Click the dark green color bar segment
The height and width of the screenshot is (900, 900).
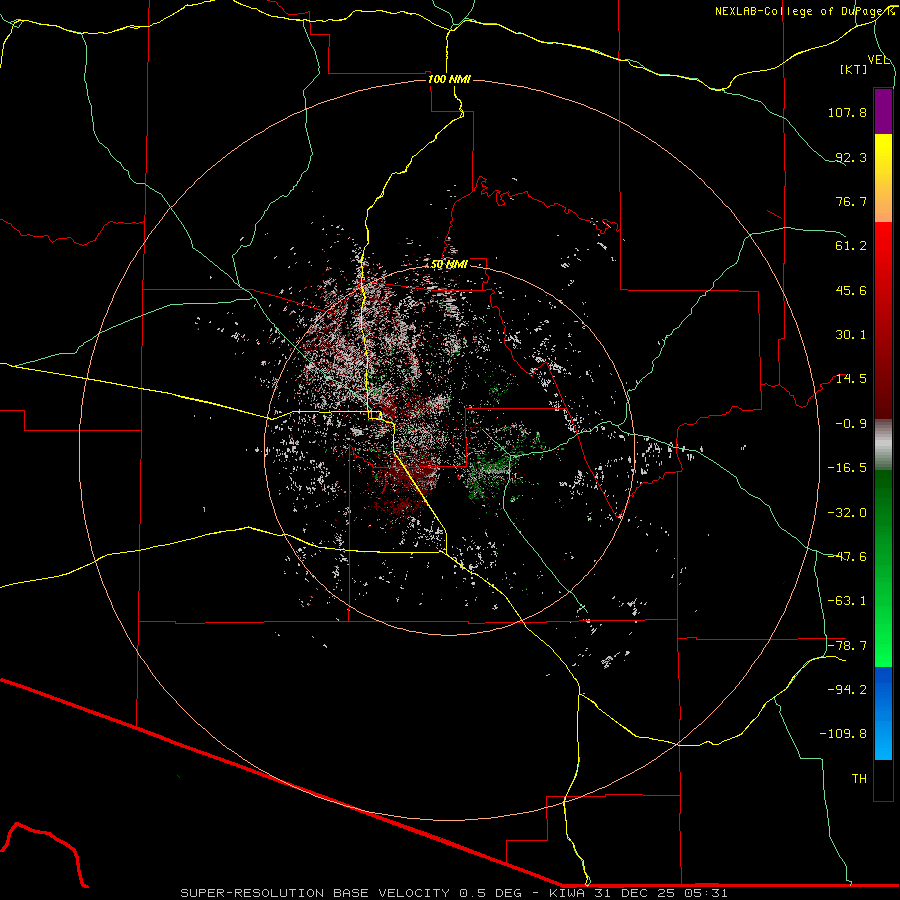[883, 500]
